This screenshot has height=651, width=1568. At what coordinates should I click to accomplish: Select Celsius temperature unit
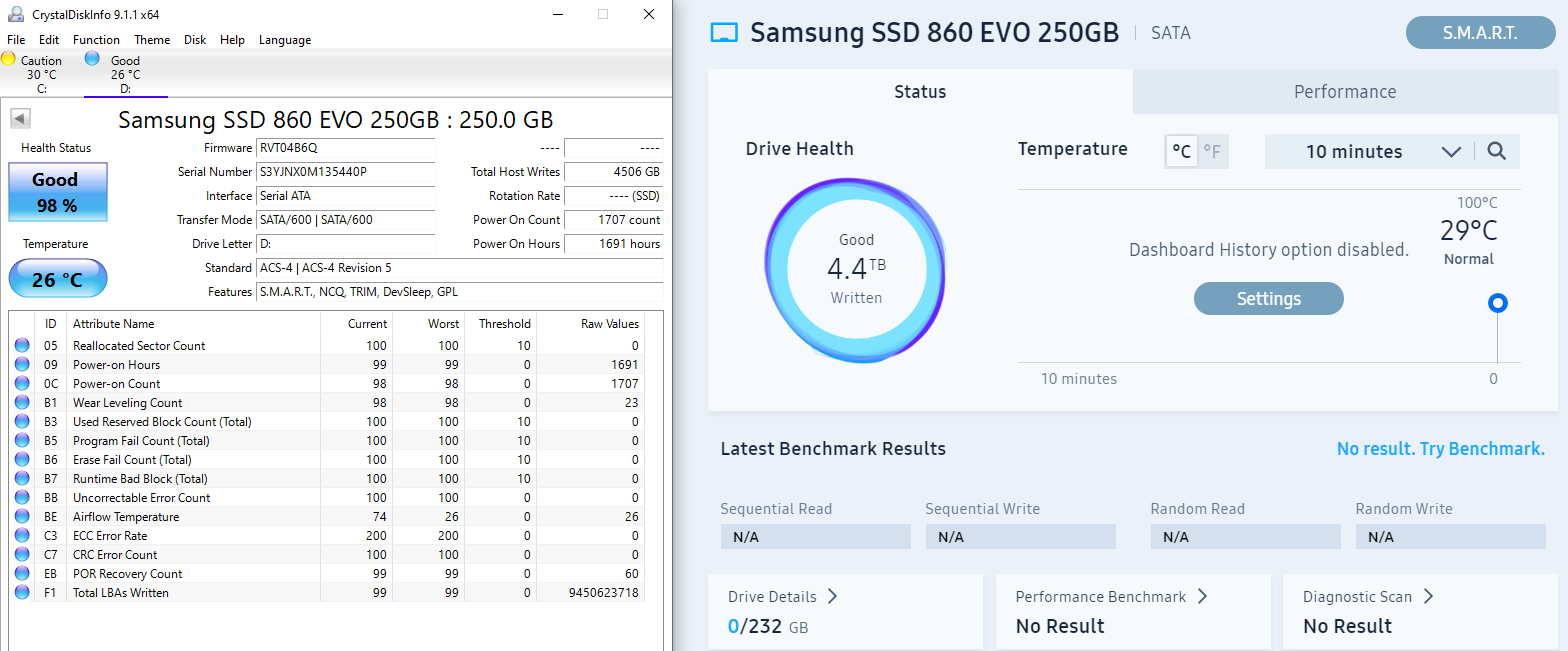[1182, 152]
